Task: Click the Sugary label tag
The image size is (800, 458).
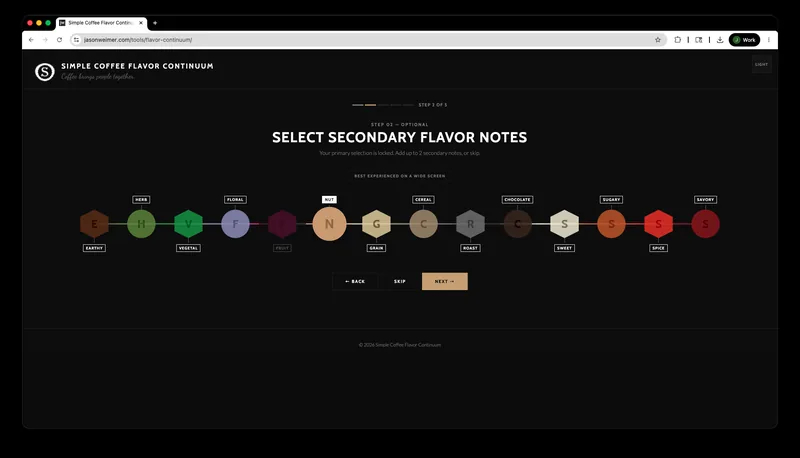Action: coord(611,199)
